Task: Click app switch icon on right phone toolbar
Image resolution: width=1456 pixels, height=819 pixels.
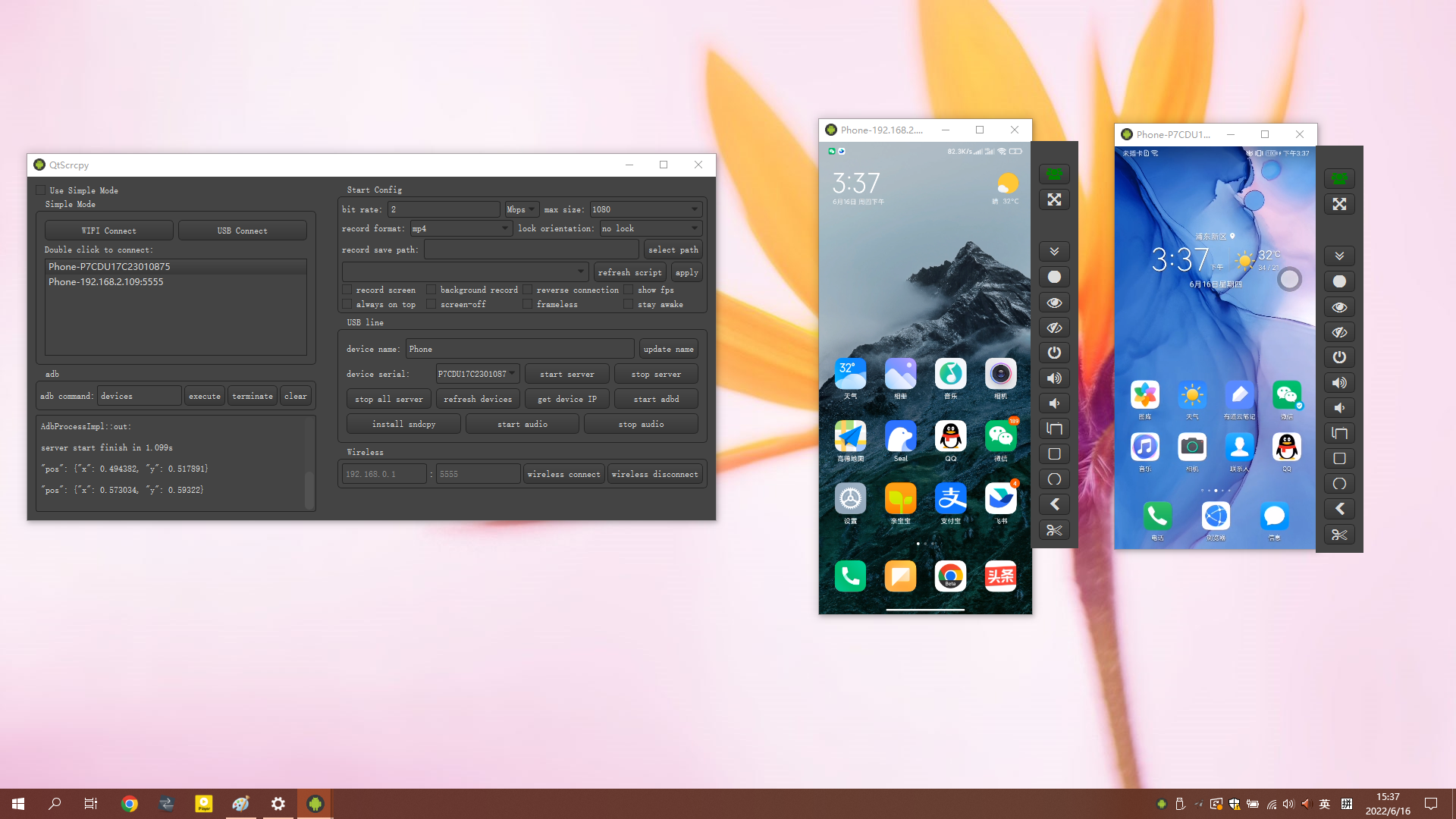Action: click(1339, 433)
